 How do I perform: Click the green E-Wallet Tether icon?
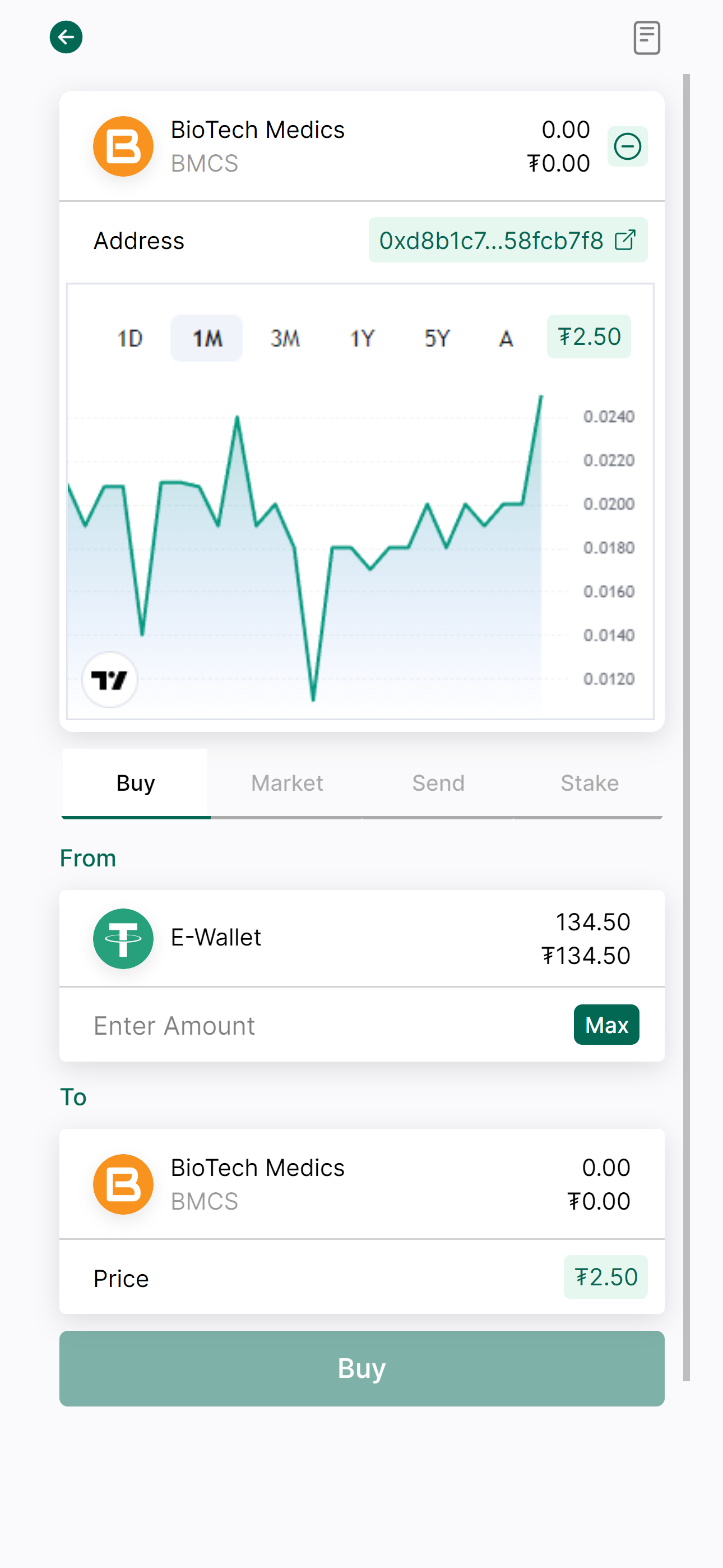pos(123,938)
